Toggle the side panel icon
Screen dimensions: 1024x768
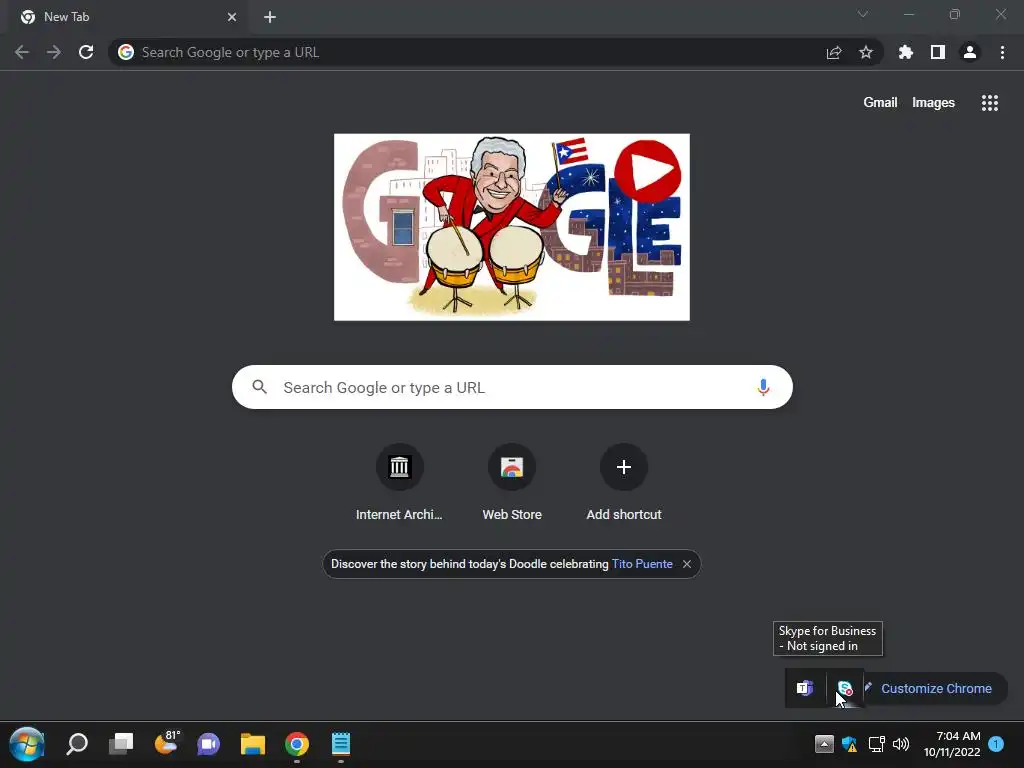[938, 52]
